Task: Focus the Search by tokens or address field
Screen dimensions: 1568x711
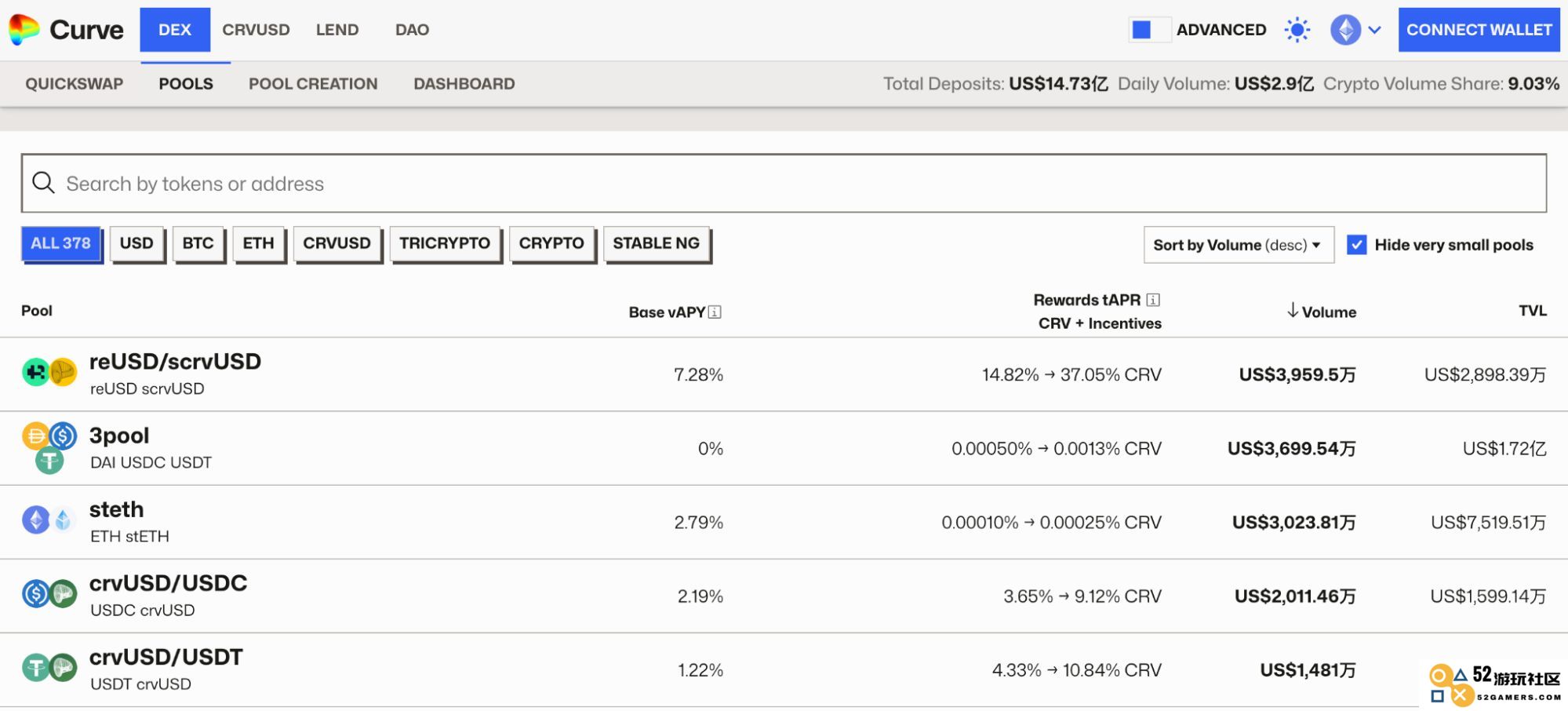Action: point(784,183)
